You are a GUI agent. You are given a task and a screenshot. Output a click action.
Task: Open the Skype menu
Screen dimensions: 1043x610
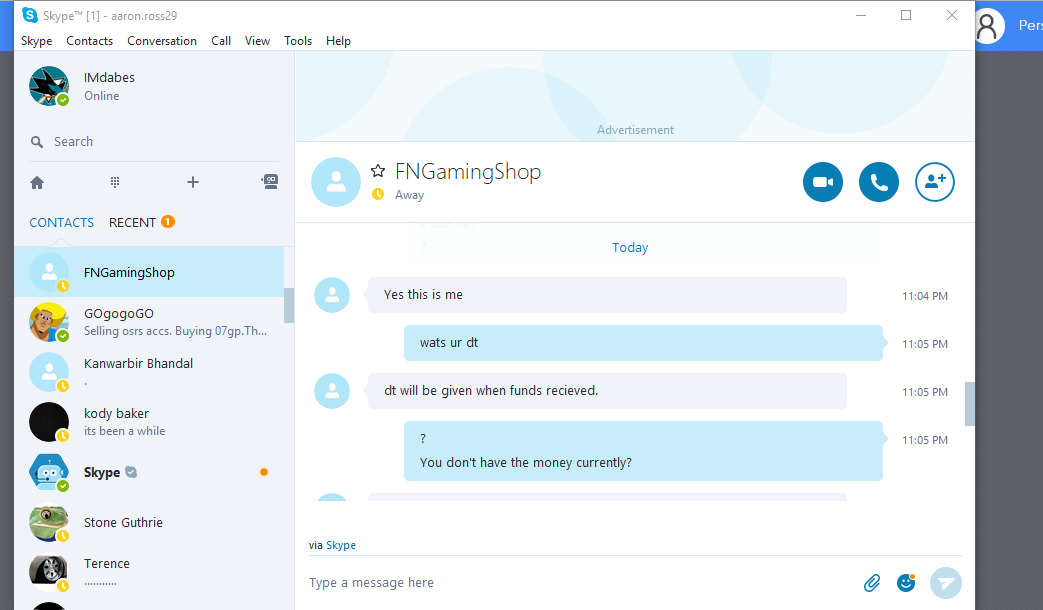coord(37,41)
